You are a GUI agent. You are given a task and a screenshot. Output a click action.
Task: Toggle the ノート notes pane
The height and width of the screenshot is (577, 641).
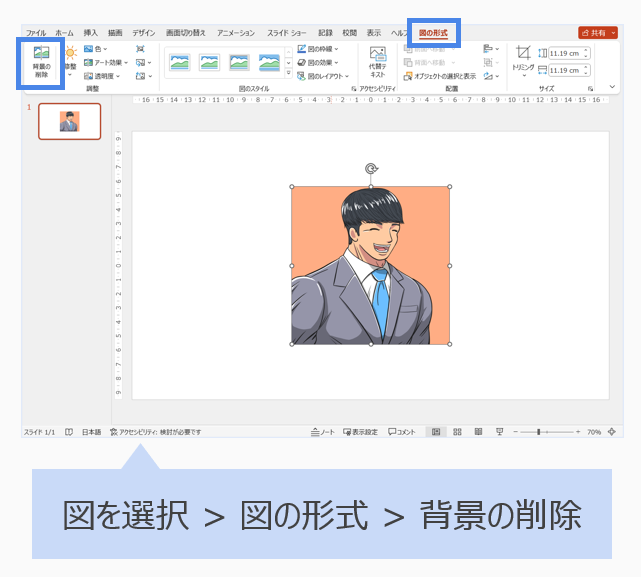323,432
